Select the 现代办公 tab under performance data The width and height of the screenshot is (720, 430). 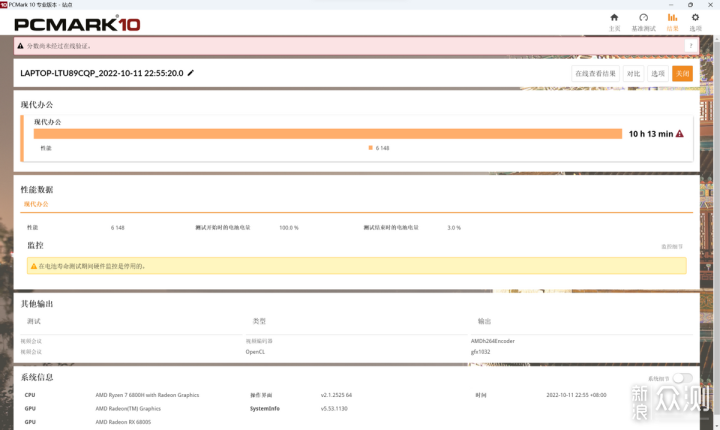click(36, 204)
